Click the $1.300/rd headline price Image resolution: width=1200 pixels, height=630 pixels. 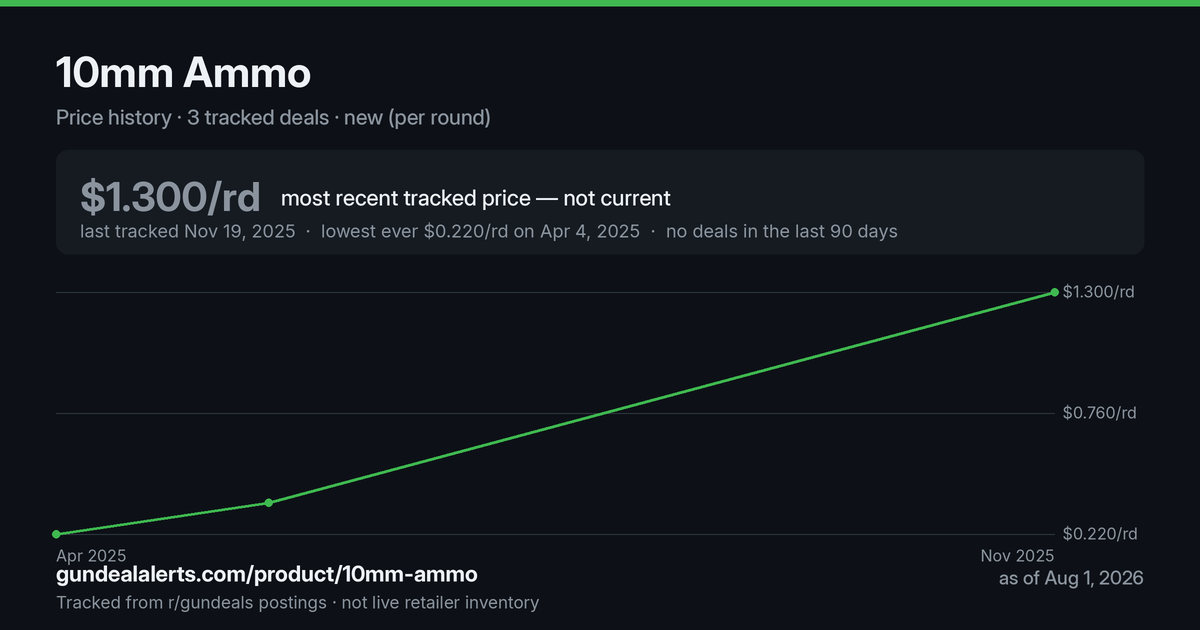(170, 197)
